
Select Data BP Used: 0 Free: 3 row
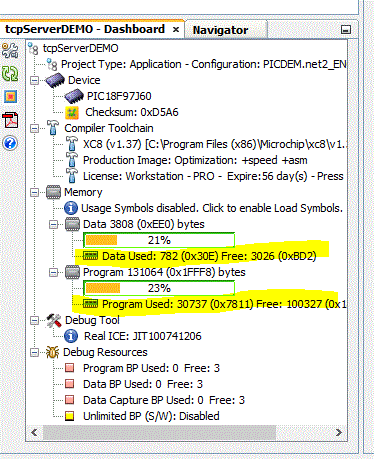tap(143, 384)
